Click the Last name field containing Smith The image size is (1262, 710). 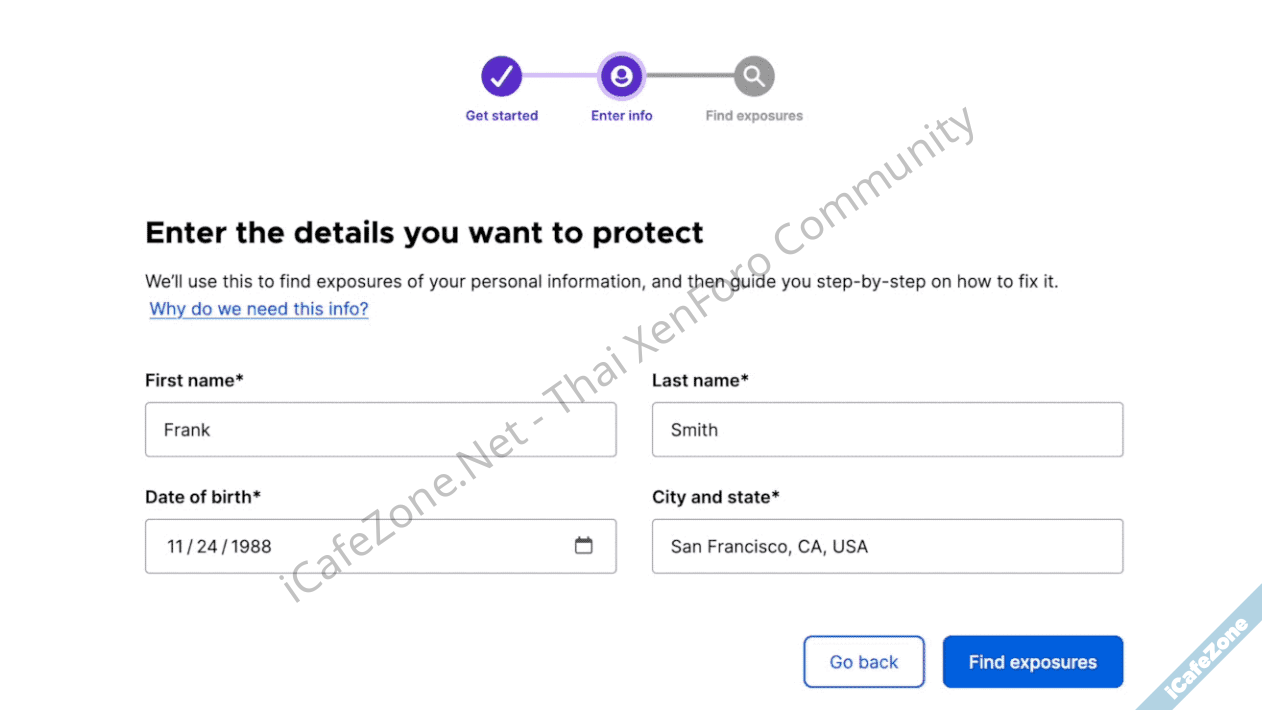click(x=887, y=430)
